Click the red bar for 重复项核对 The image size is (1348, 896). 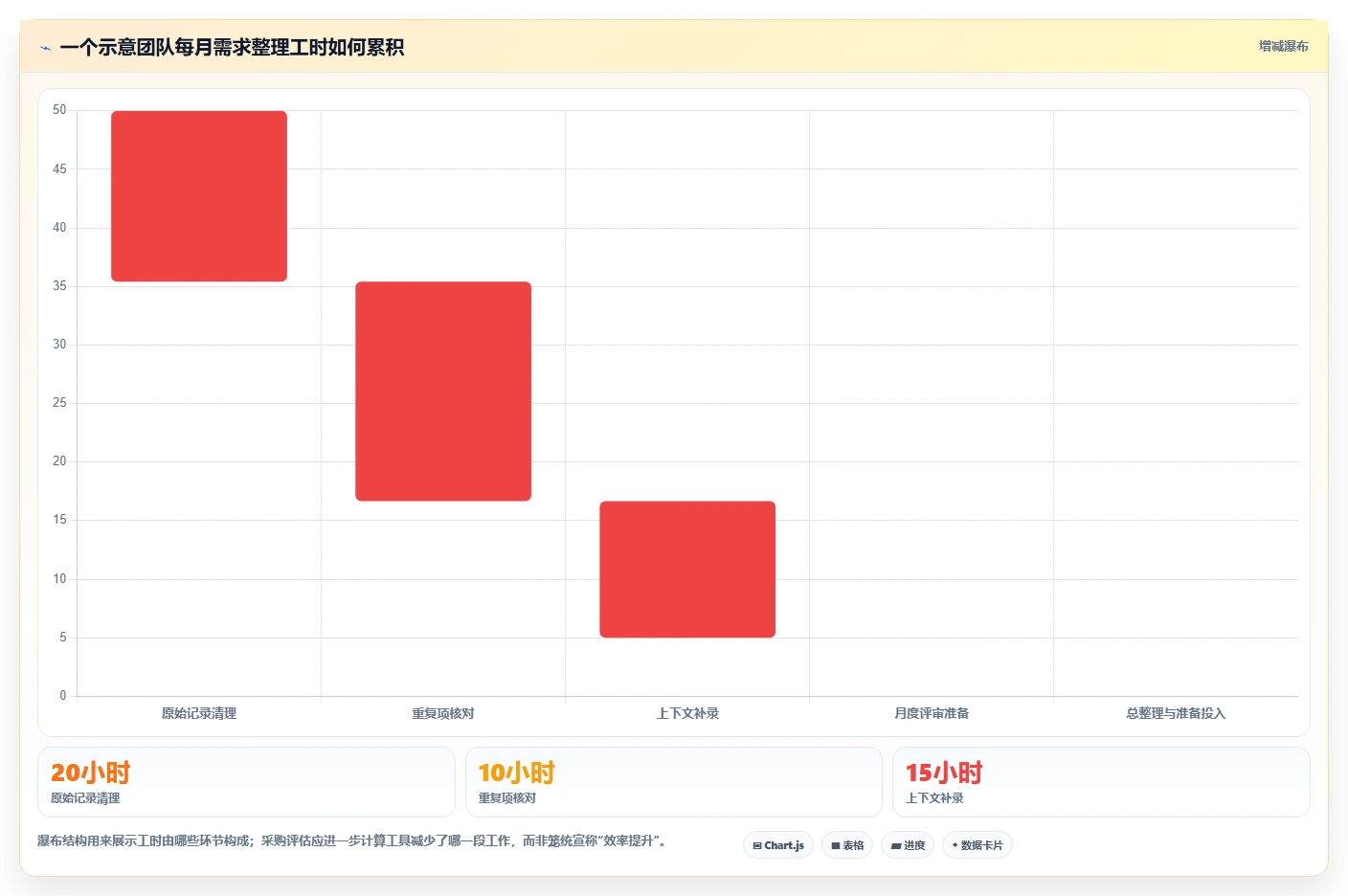pos(443,392)
